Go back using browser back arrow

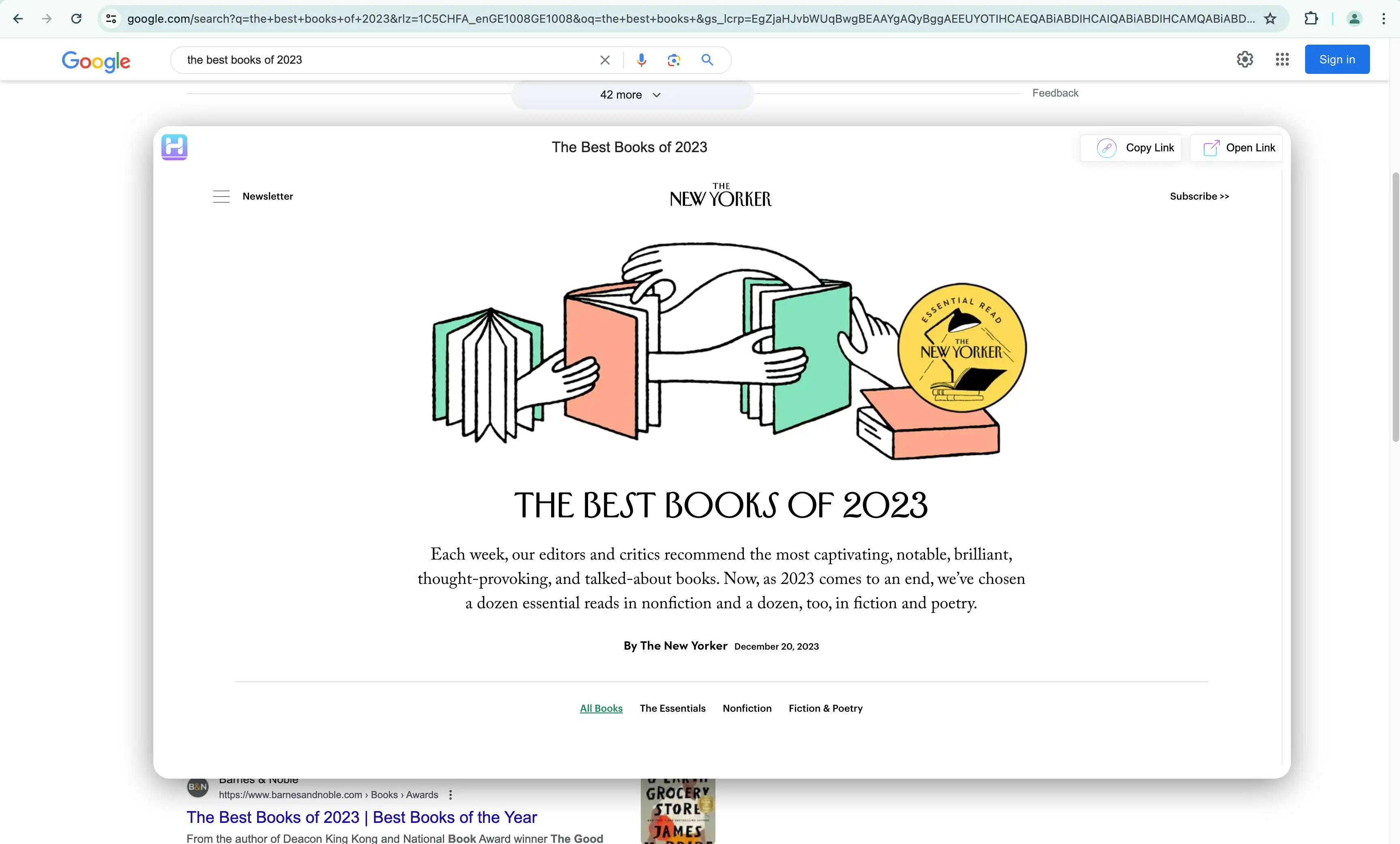point(18,19)
